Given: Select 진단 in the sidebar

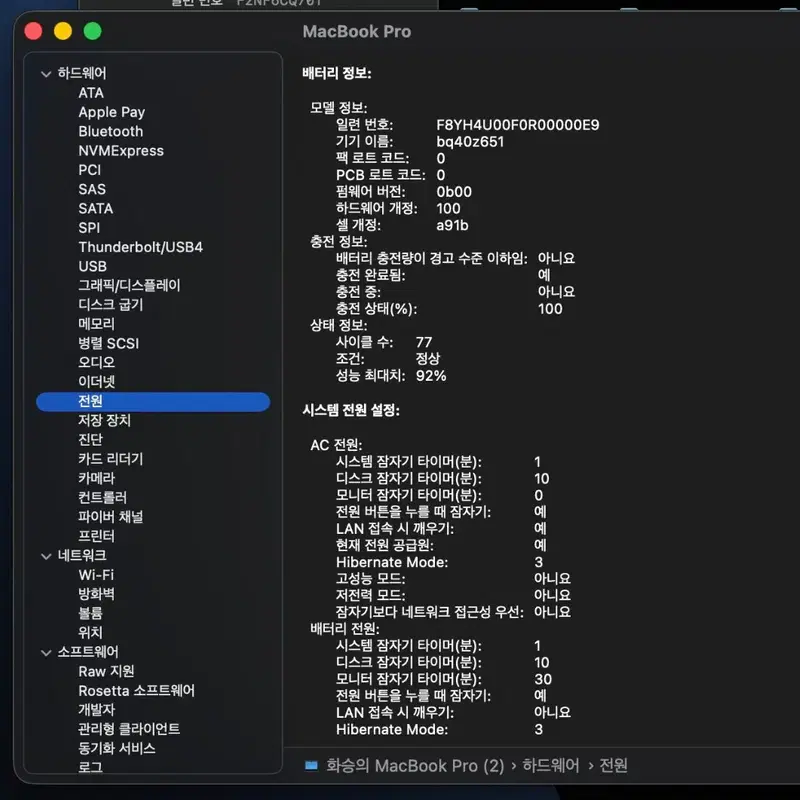Looking at the screenshot, I should click(x=90, y=440).
